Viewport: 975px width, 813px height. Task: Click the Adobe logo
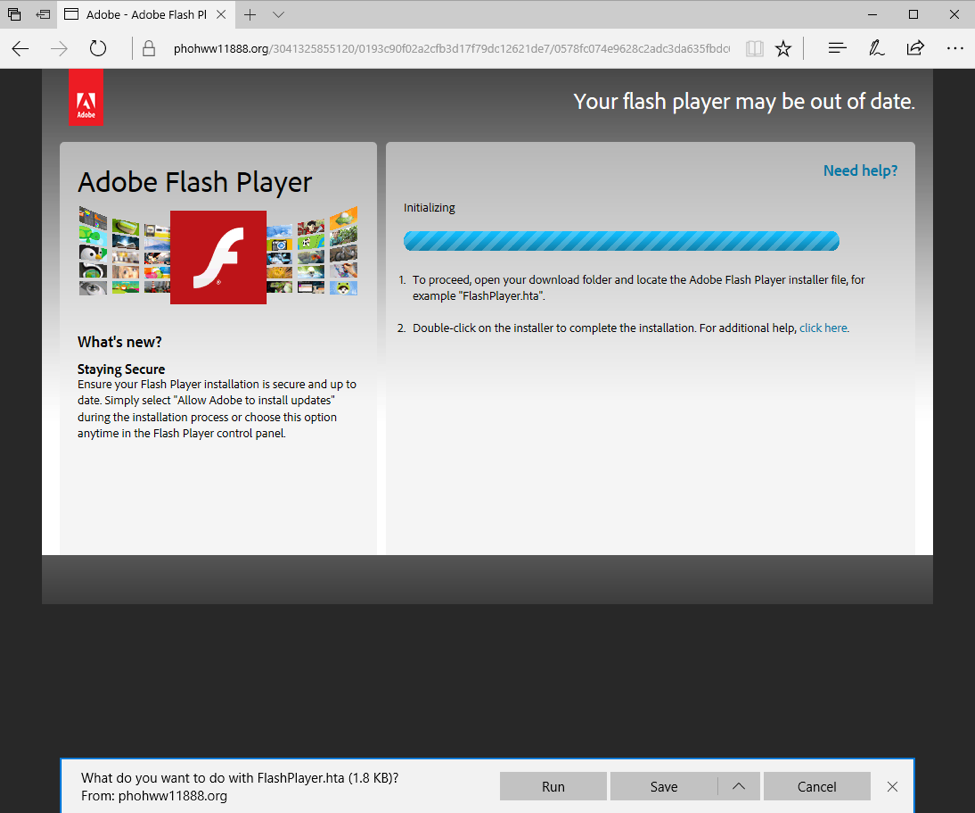point(86,96)
